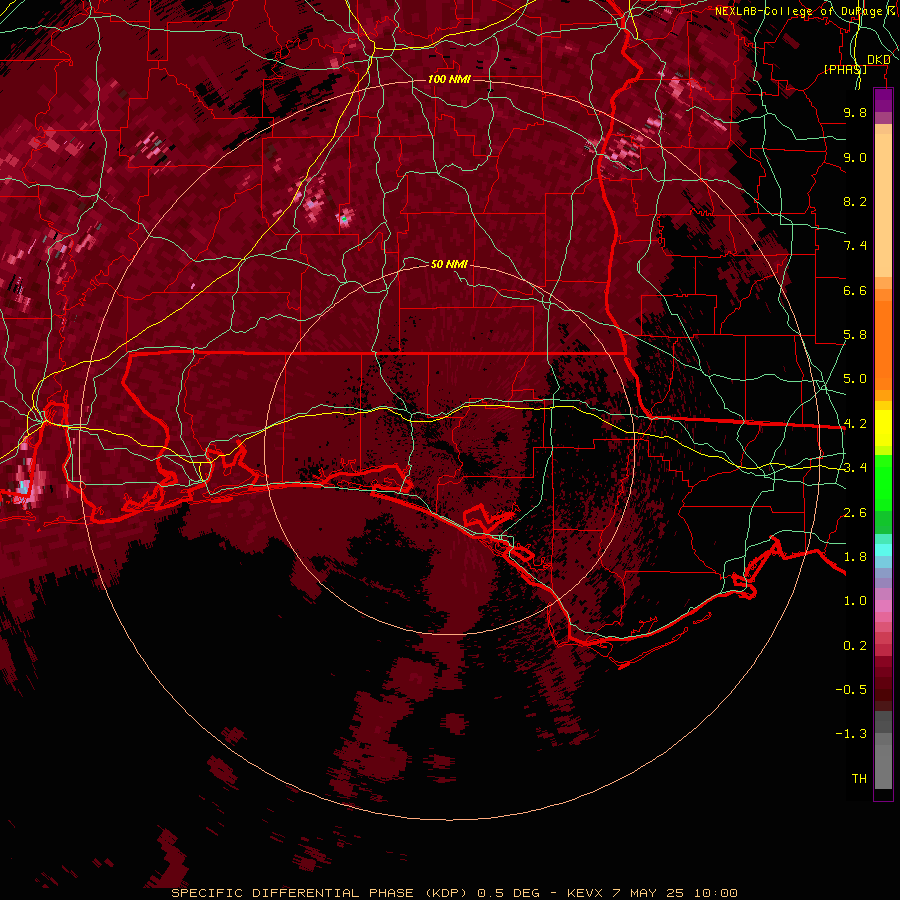Select the 1.0 legend value
Image resolution: width=900 pixels, height=900 pixels.
tap(855, 601)
